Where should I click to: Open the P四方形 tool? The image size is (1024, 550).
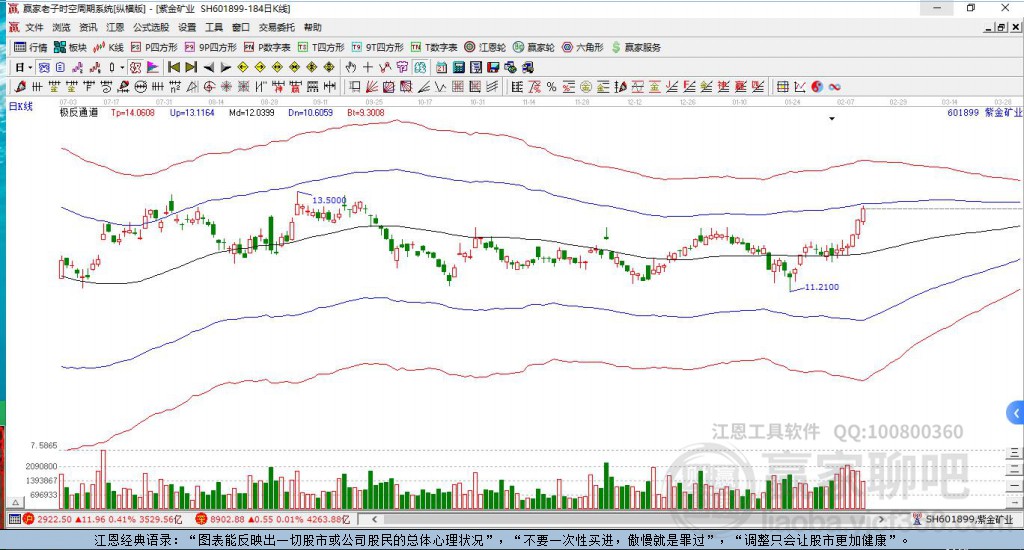pos(154,47)
